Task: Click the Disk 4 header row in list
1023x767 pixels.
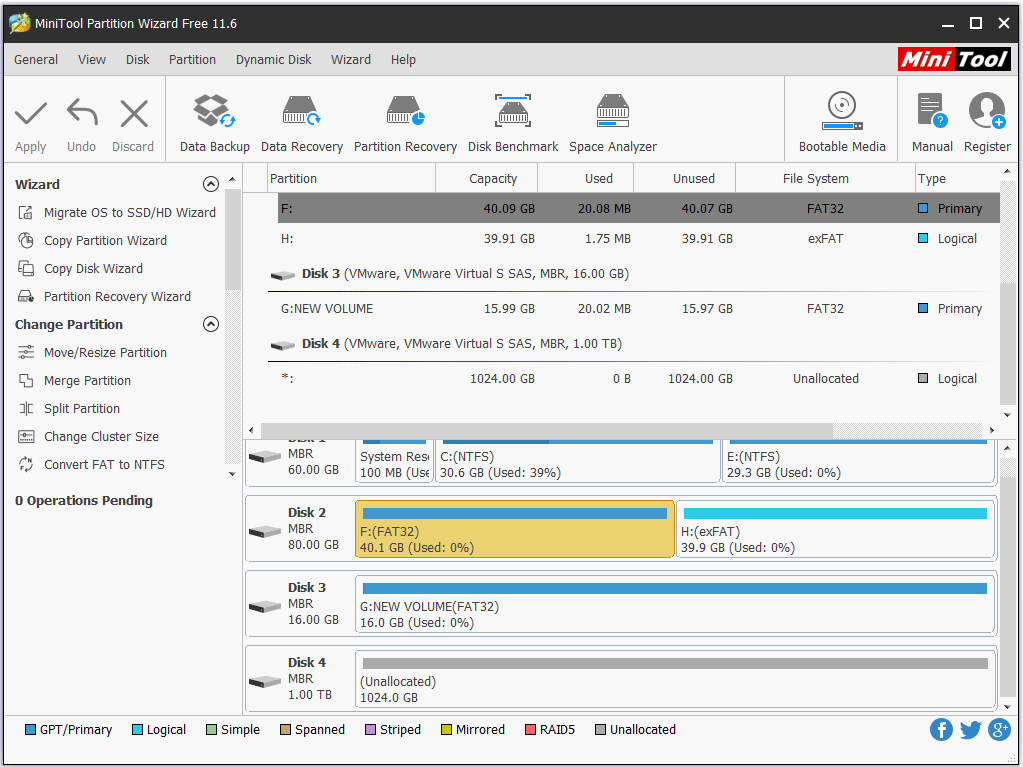Action: 634,344
